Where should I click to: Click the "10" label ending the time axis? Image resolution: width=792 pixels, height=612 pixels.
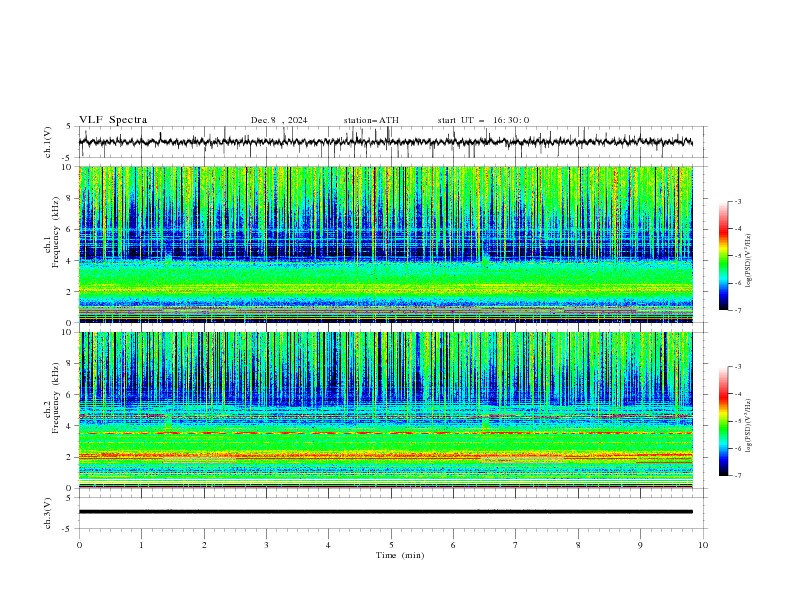click(703, 545)
